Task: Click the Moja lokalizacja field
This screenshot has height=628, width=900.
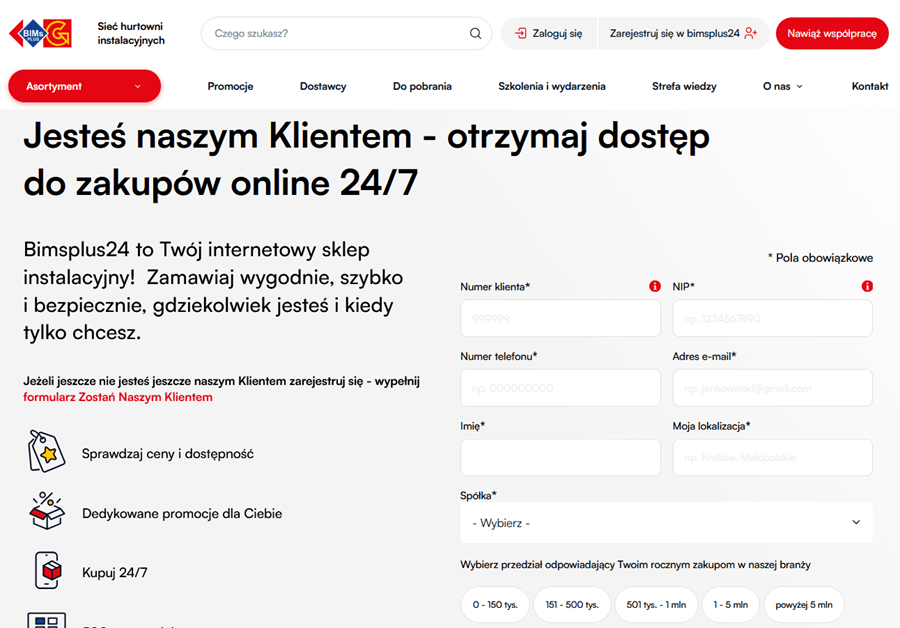Action: (x=773, y=458)
